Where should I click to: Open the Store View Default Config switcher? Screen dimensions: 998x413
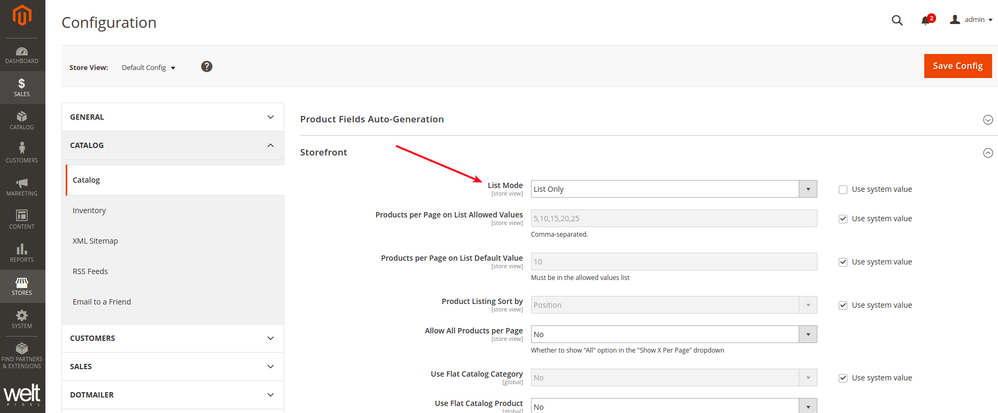(x=149, y=68)
